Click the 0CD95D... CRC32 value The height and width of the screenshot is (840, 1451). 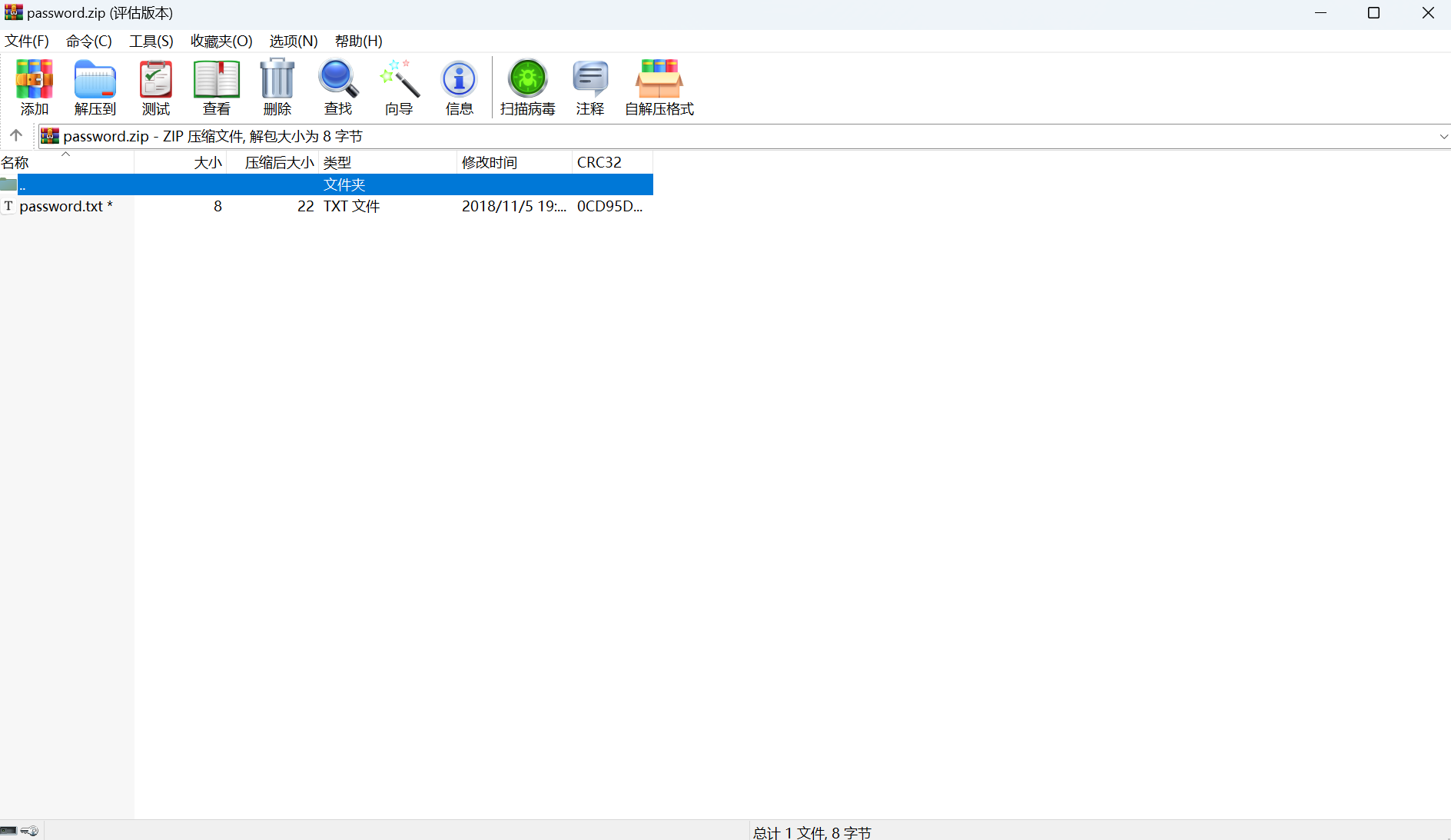pyautogui.click(x=609, y=206)
